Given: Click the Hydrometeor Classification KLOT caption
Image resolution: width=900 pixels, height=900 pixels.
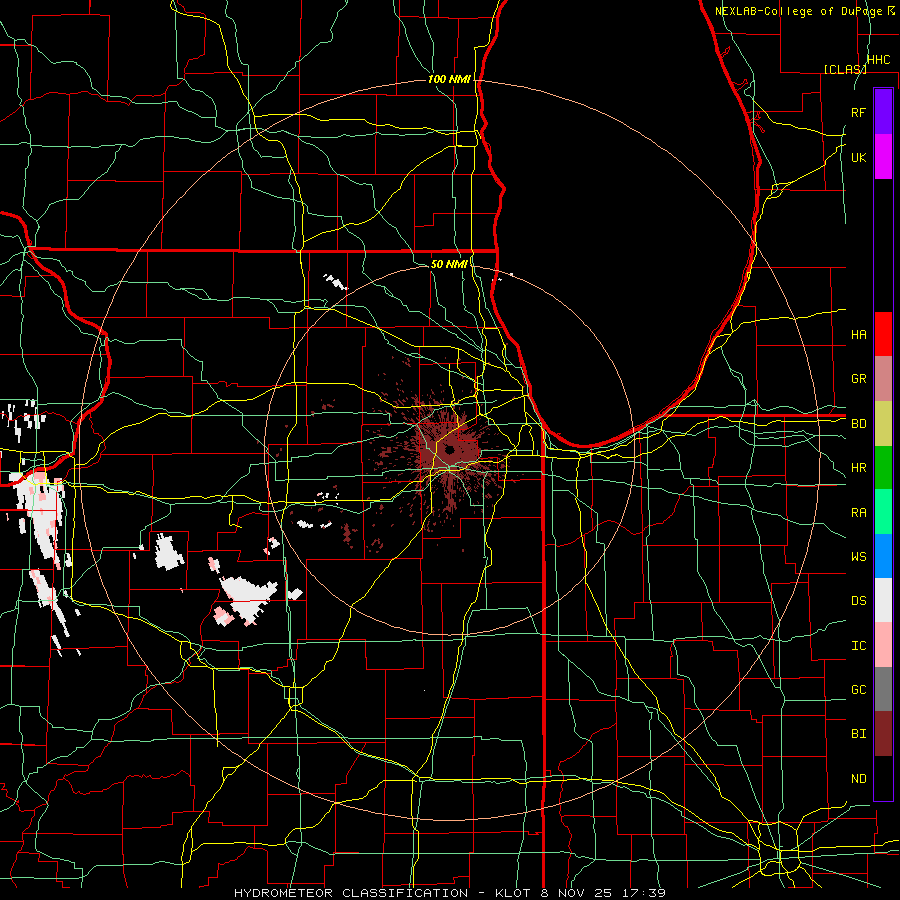Looking at the screenshot, I should pos(450,893).
